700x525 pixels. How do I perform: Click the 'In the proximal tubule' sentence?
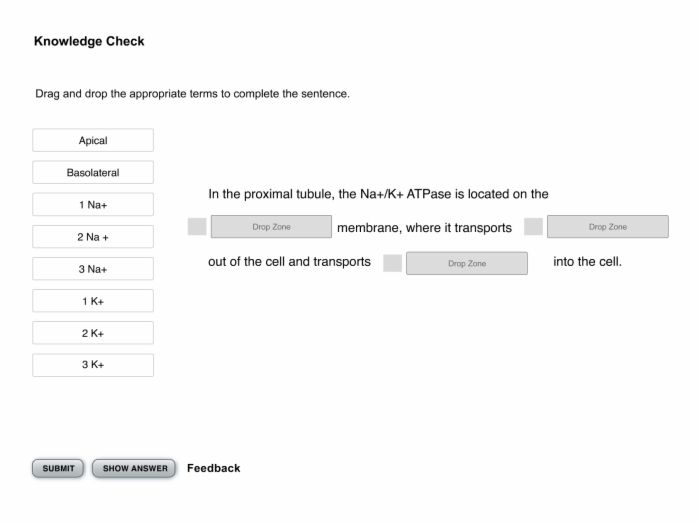coord(378,194)
